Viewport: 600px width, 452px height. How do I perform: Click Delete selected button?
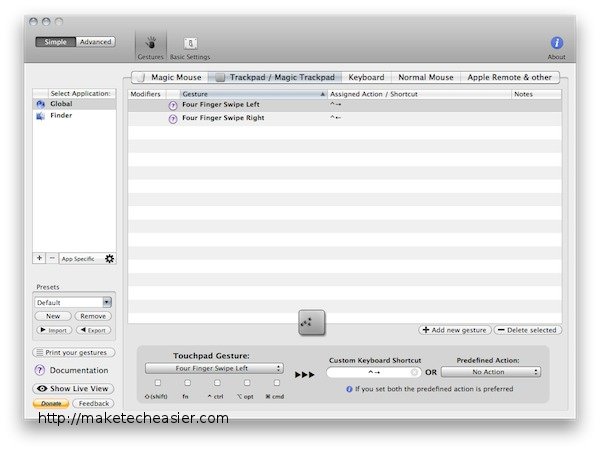click(528, 330)
